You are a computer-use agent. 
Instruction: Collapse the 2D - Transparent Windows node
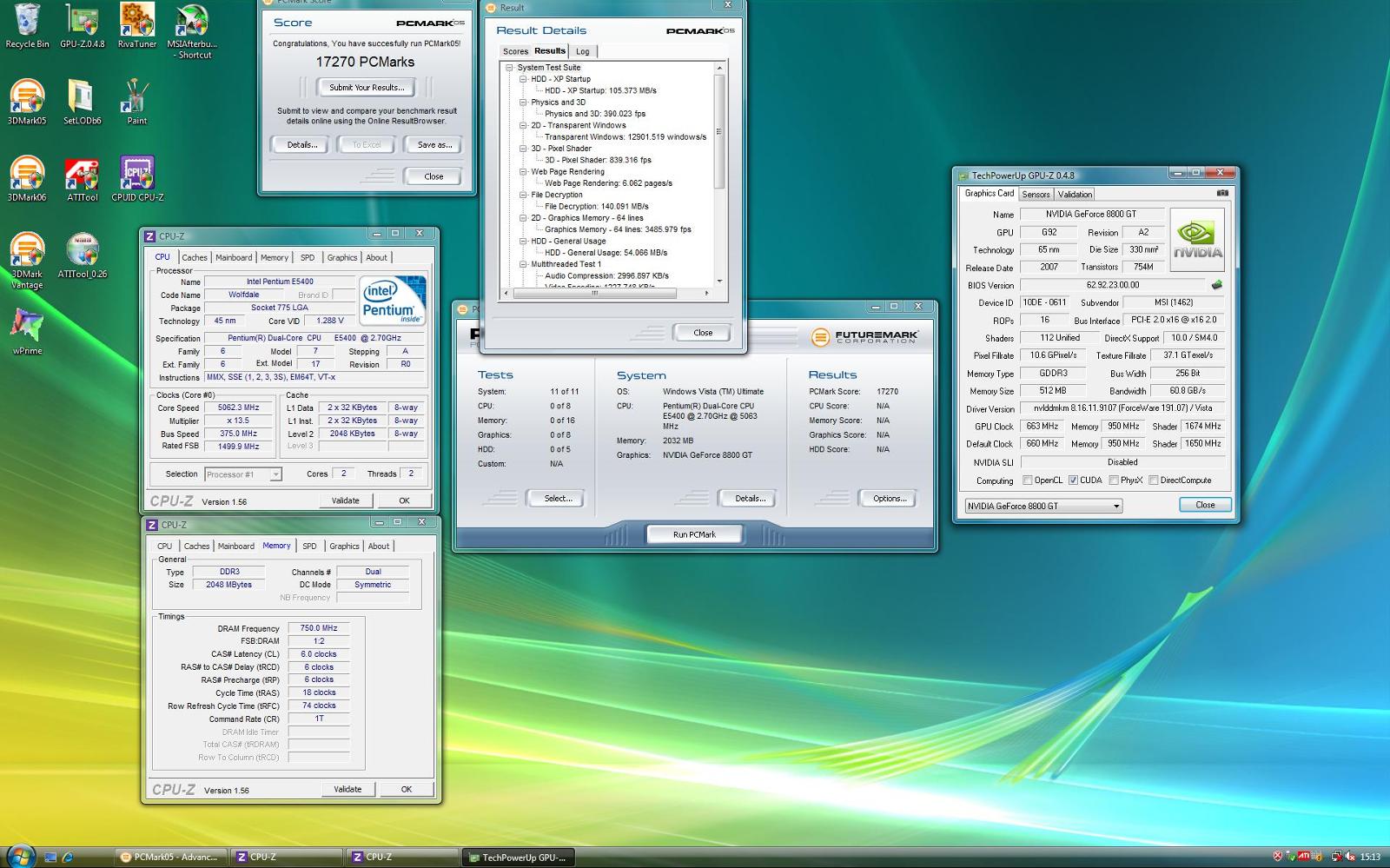pos(524,125)
